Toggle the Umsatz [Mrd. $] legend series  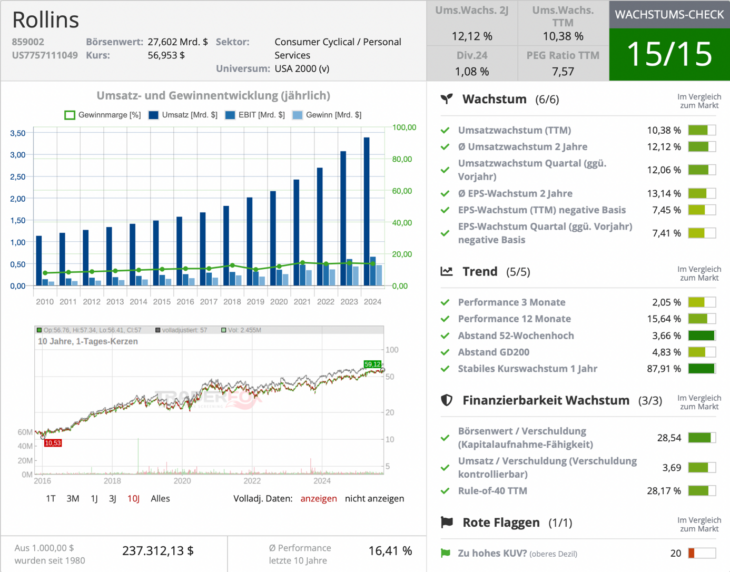pos(182,116)
